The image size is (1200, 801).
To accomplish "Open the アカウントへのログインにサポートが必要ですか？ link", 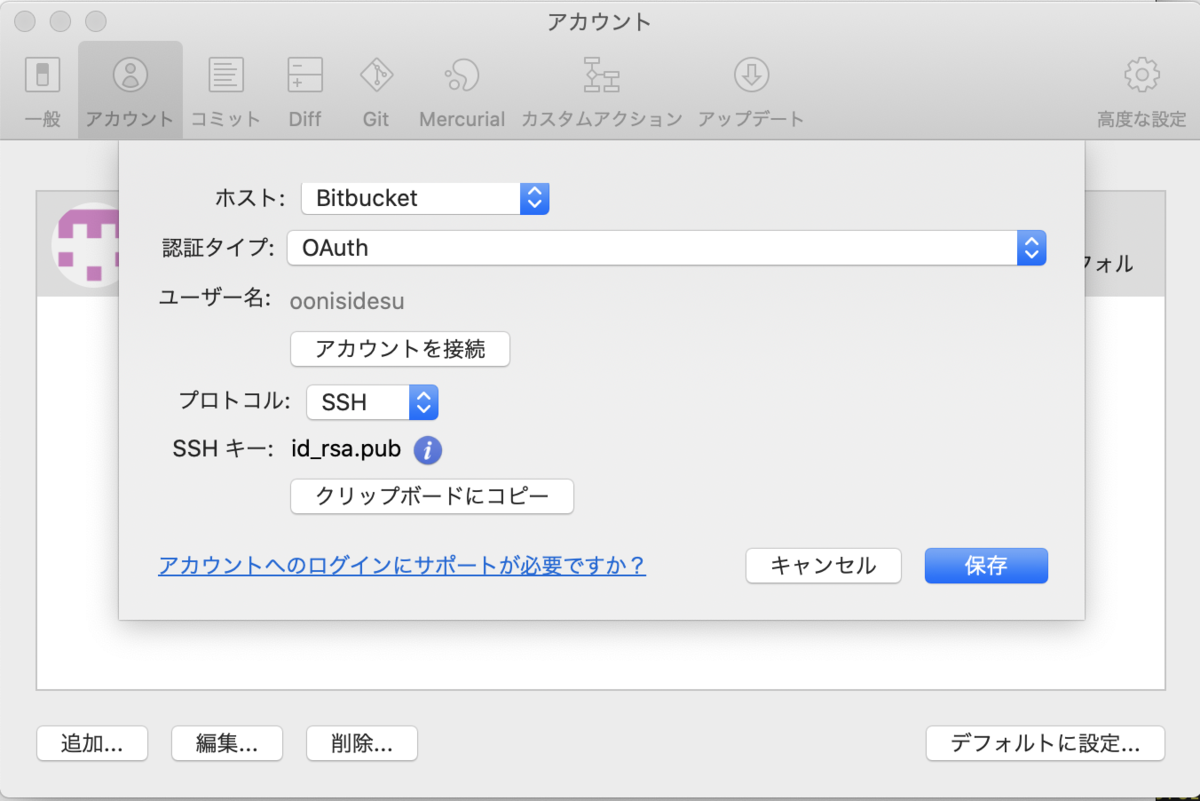I will (x=402, y=566).
